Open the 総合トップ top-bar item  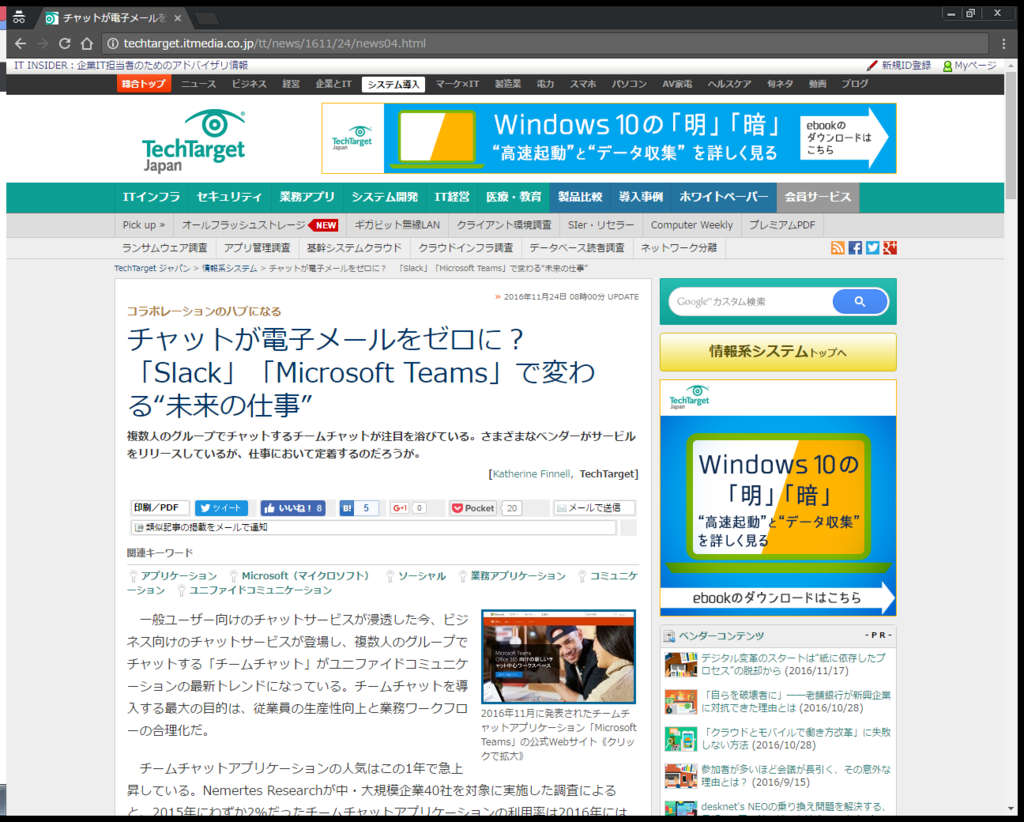144,84
